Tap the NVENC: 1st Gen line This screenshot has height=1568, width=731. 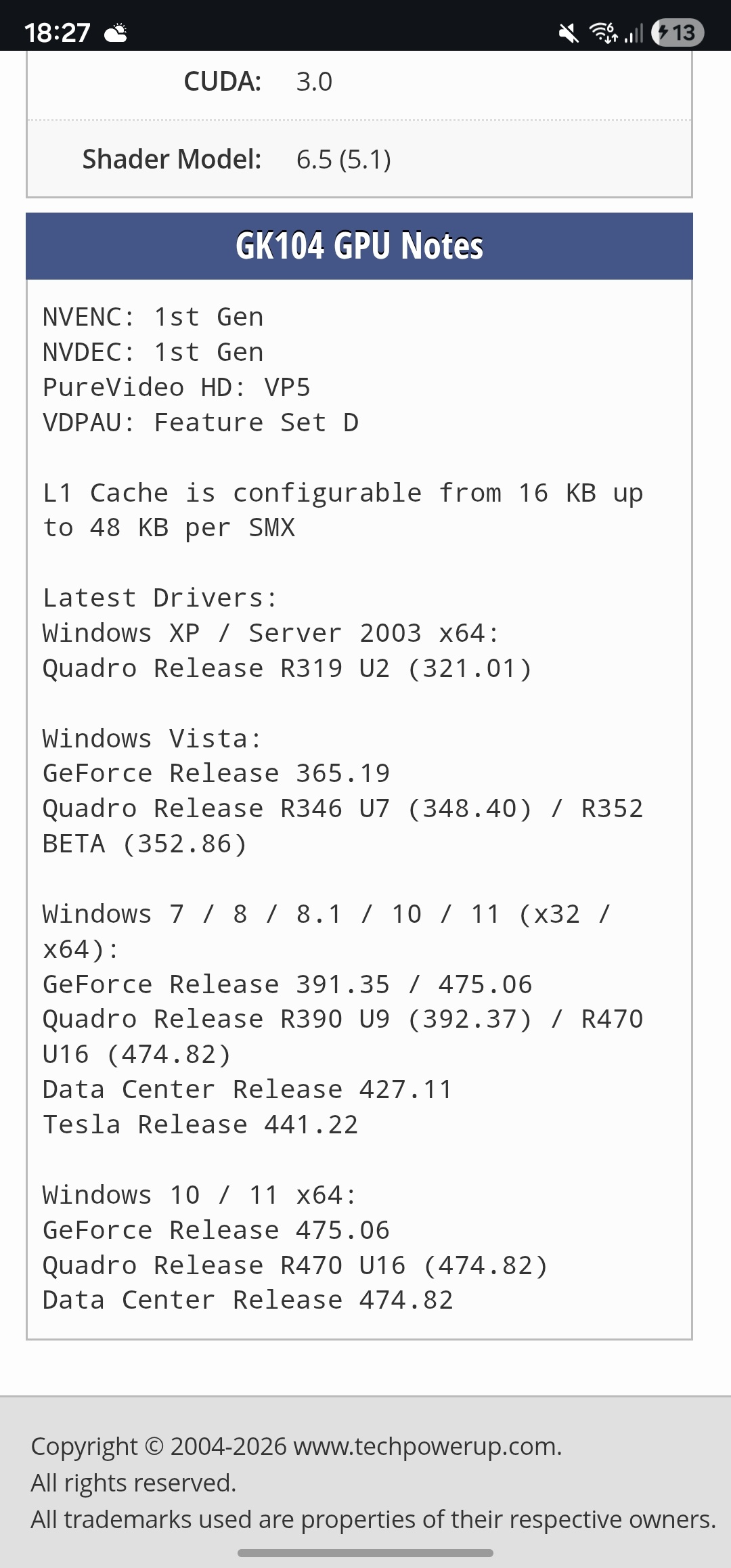click(x=153, y=317)
